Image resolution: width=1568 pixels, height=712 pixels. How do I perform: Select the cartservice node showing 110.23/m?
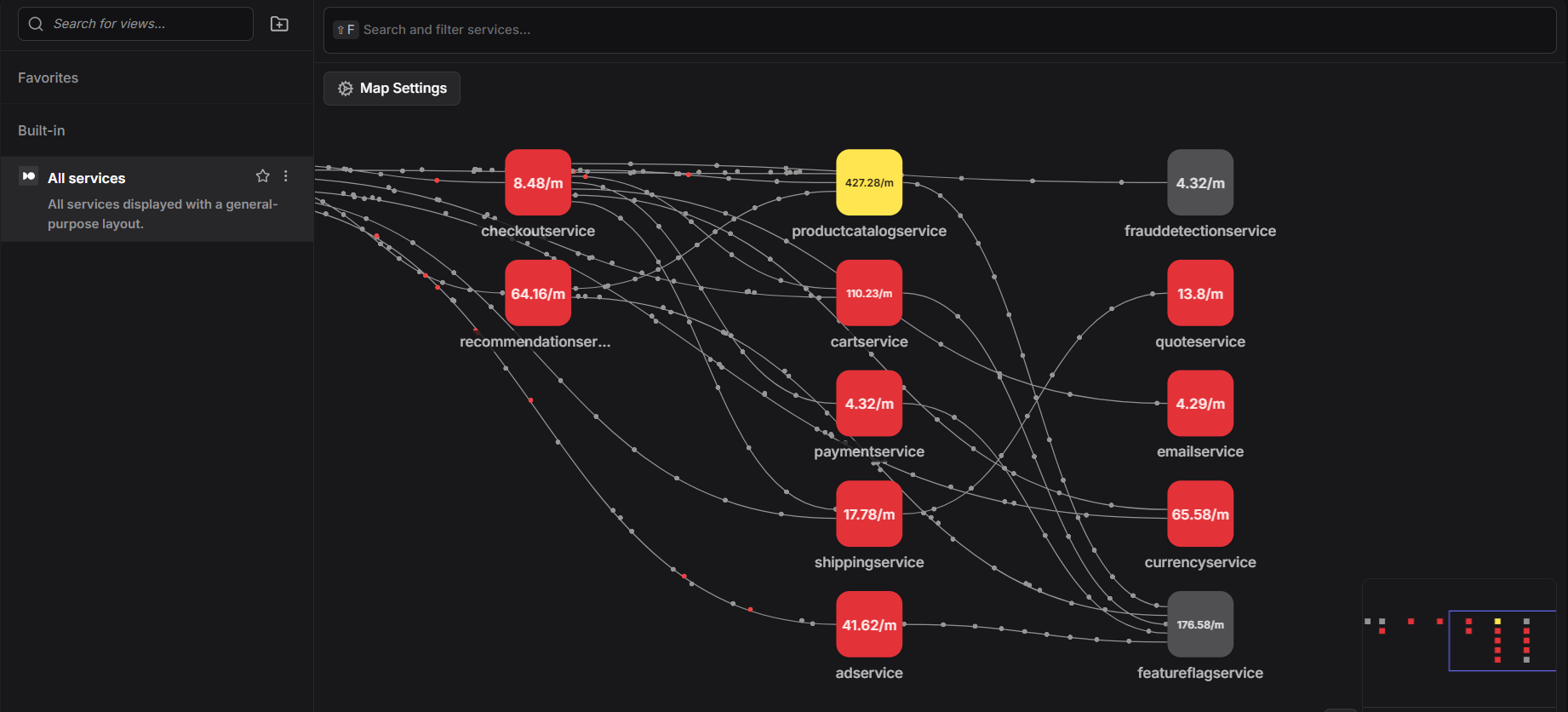click(x=869, y=293)
